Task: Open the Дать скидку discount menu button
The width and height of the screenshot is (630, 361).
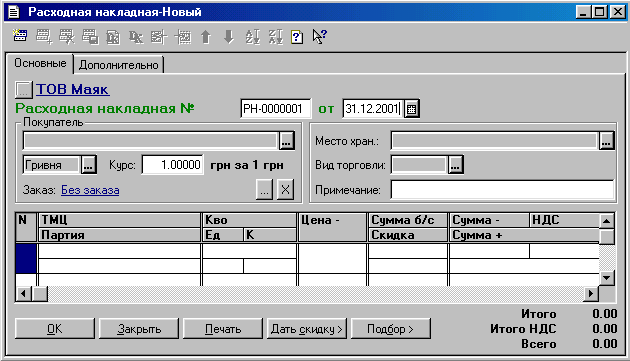Action: [307, 329]
